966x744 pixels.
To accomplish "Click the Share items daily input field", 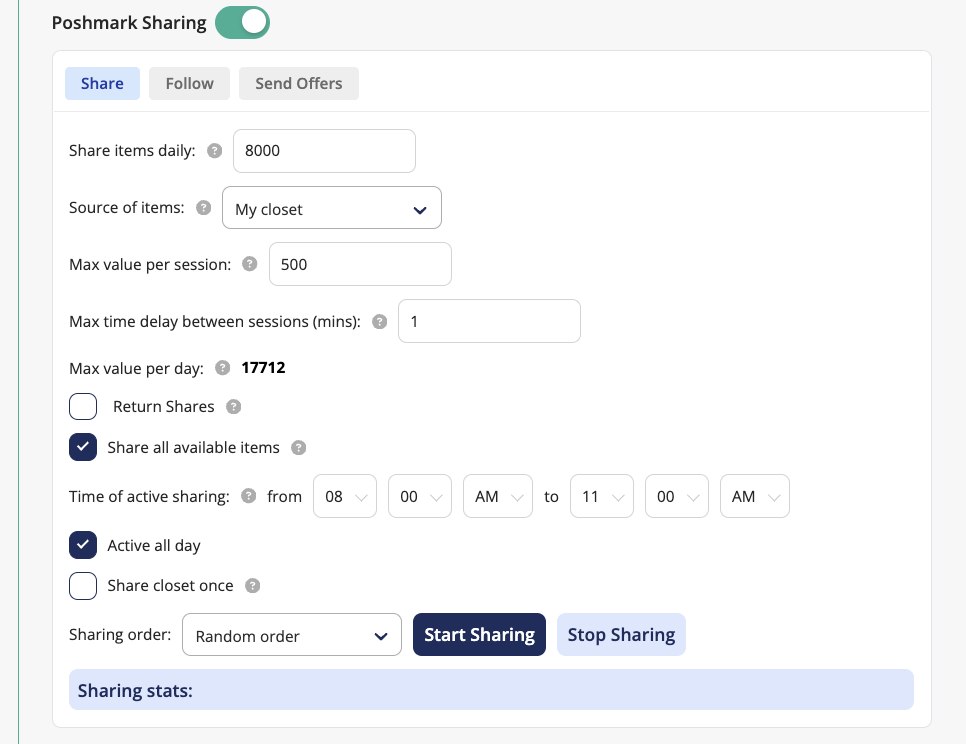I will [323, 151].
